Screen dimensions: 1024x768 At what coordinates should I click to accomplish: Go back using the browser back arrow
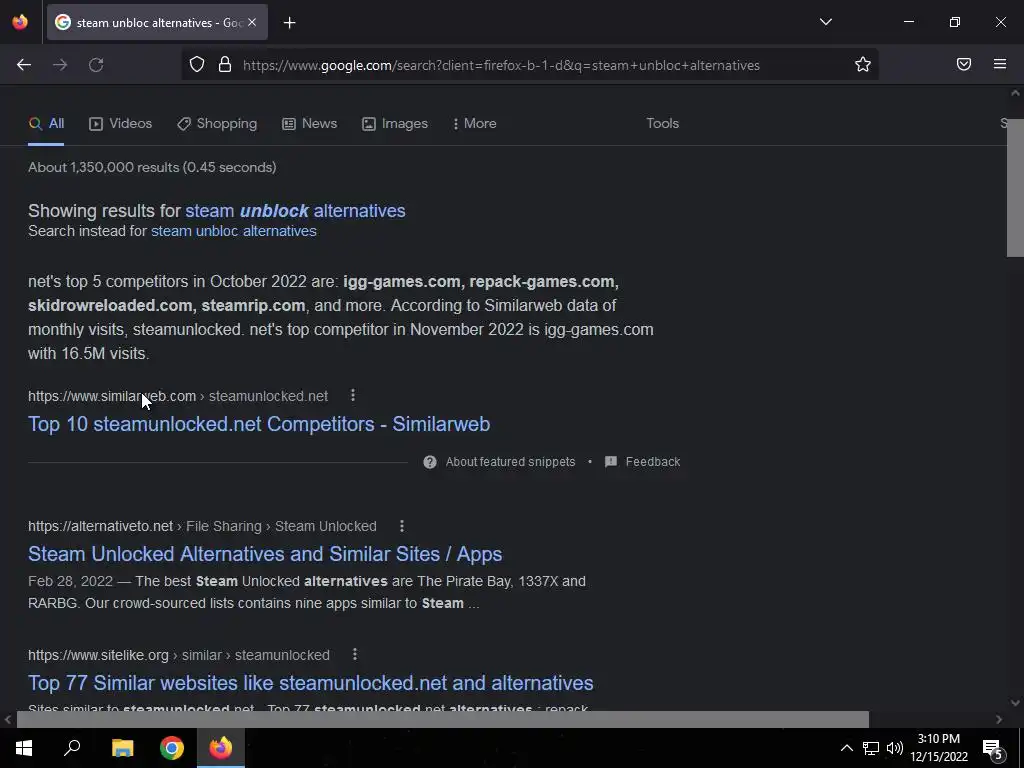tap(24, 65)
